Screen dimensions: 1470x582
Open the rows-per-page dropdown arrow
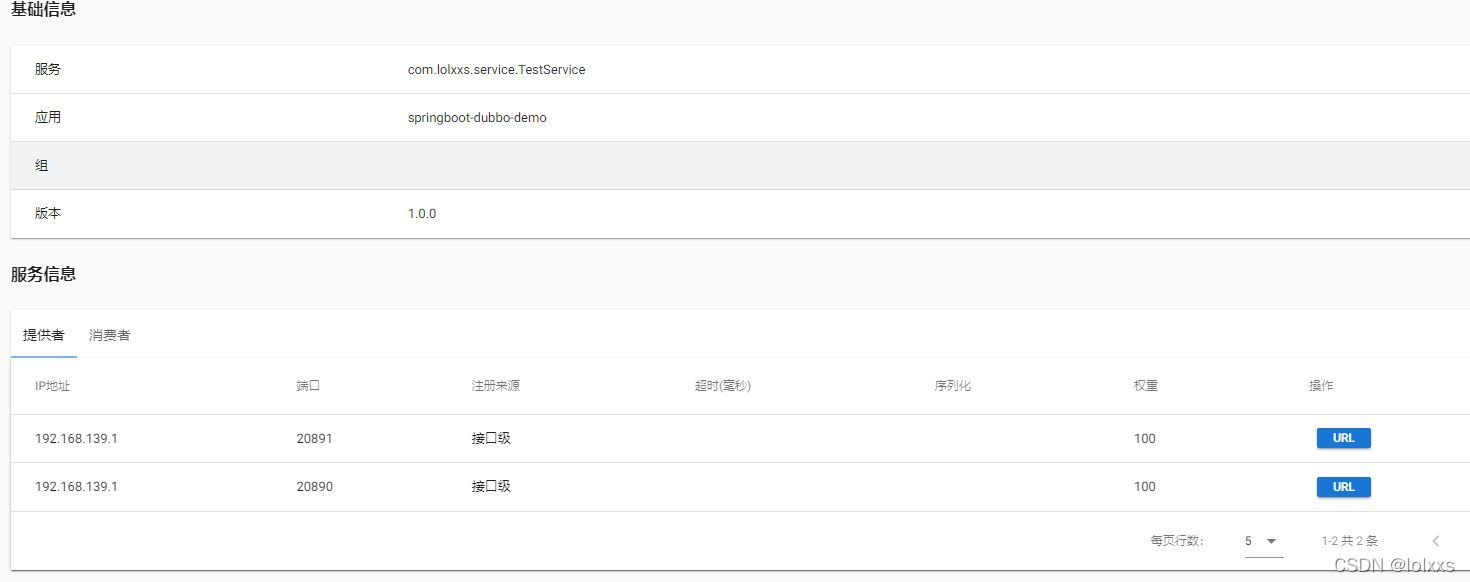tap(1272, 541)
